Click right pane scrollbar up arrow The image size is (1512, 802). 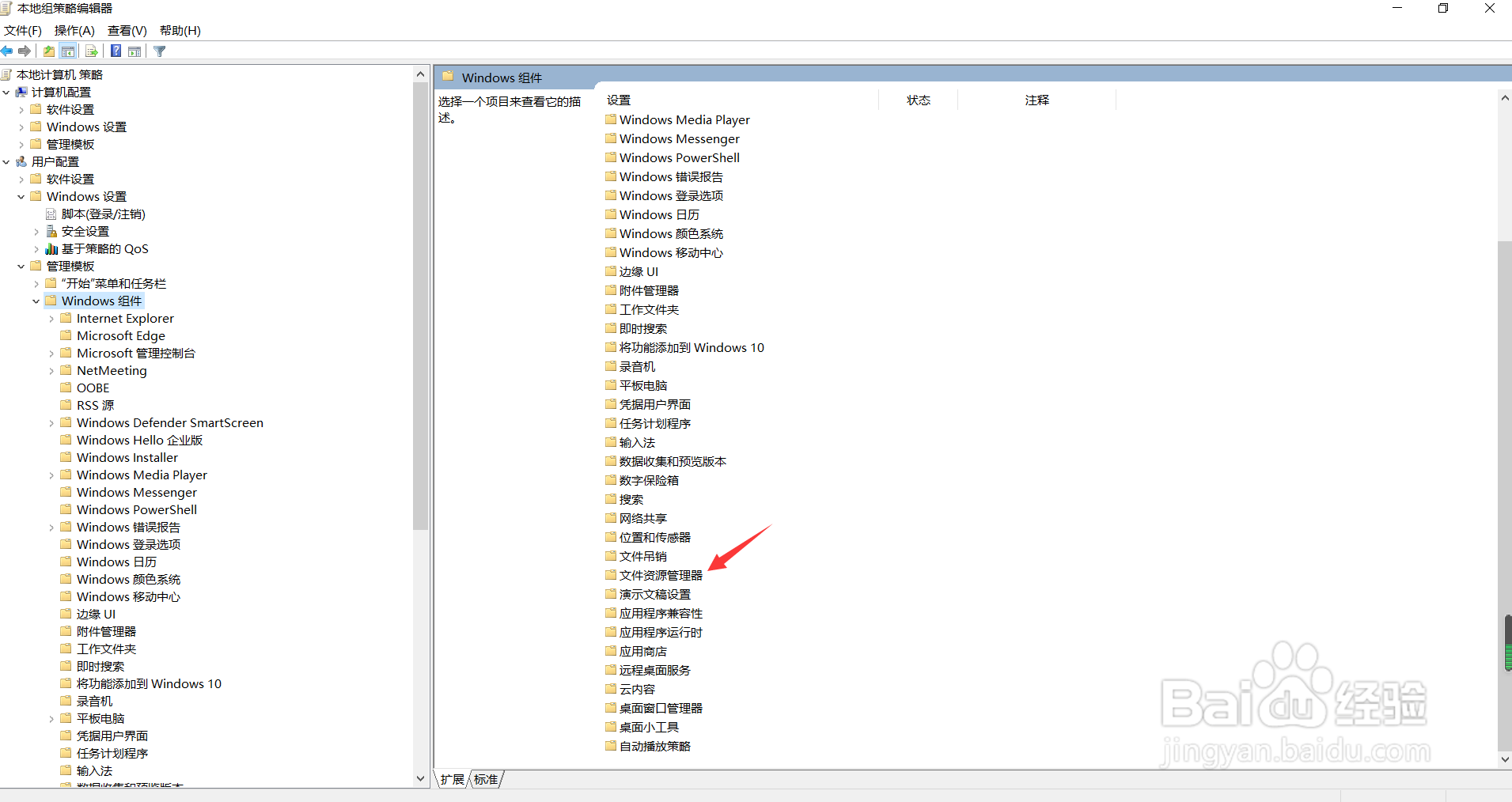[x=1505, y=98]
